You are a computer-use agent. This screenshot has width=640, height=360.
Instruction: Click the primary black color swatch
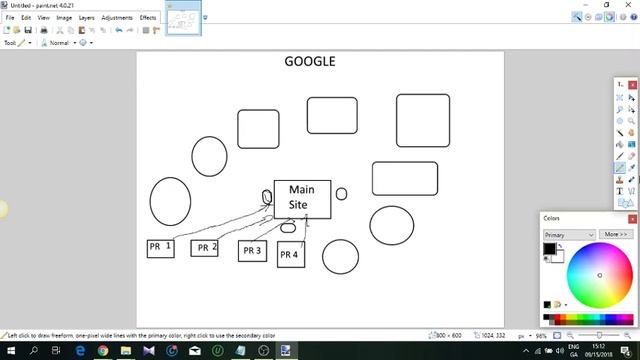click(549, 249)
